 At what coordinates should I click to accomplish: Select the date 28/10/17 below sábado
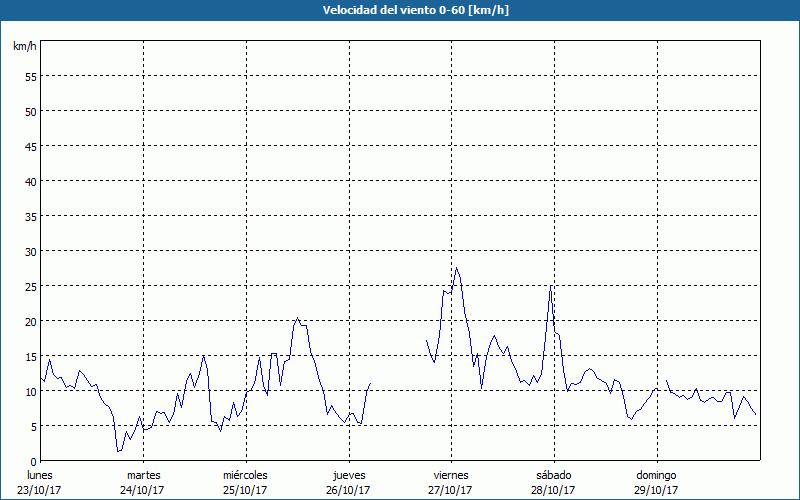click(x=553, y=490)
